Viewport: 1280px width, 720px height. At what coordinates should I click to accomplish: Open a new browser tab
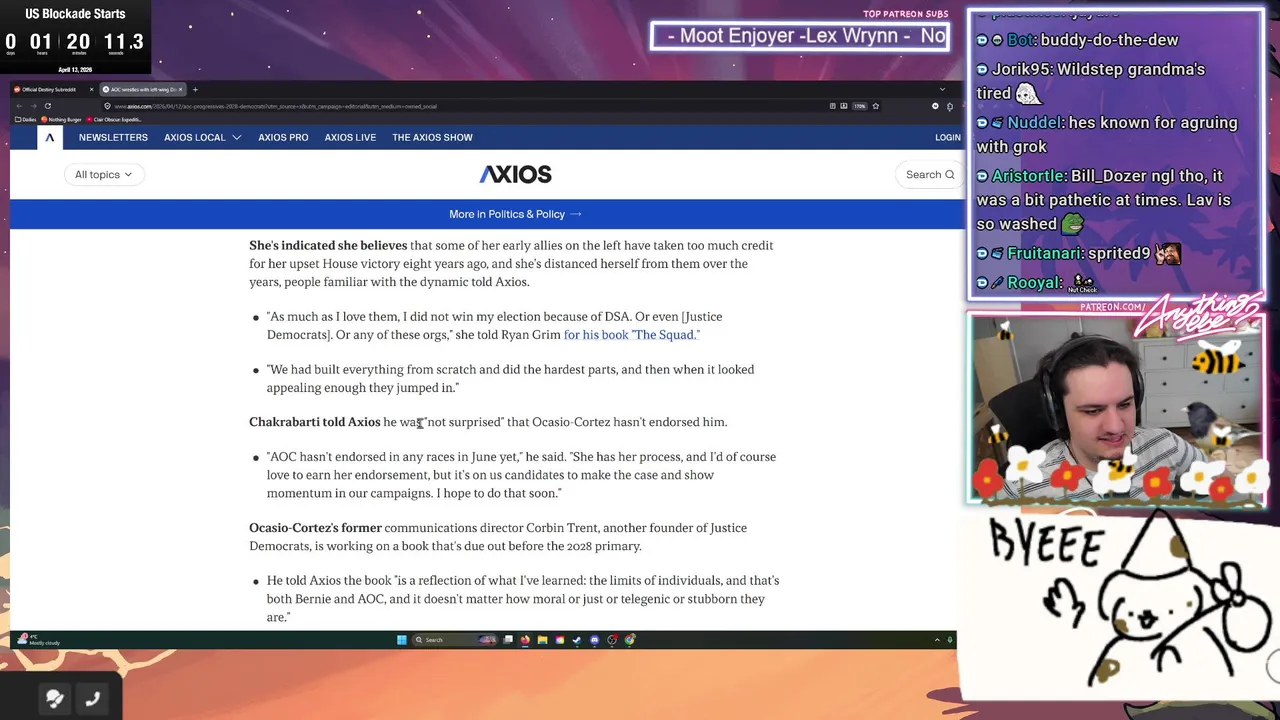coord(195,89)
